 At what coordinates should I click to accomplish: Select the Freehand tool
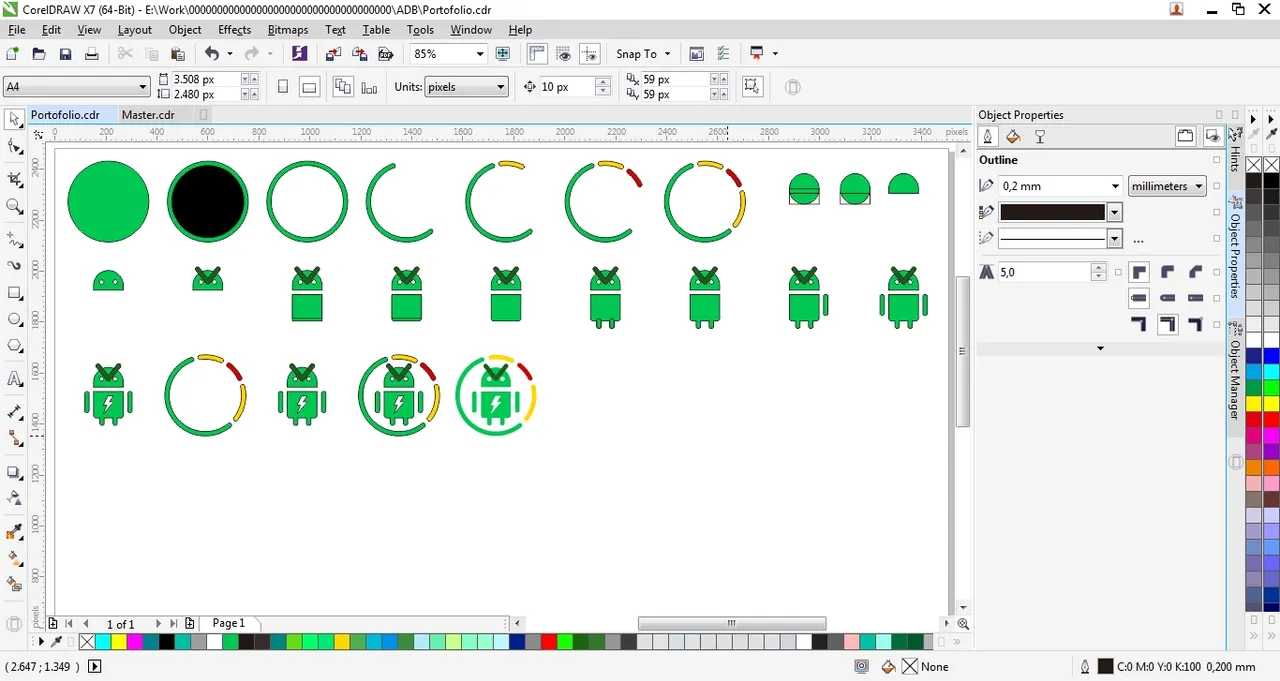pos(14,240)
